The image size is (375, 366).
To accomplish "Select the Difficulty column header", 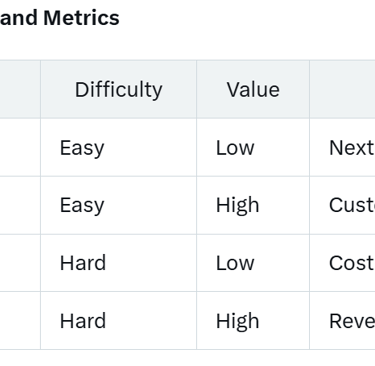I will point(118,89).
